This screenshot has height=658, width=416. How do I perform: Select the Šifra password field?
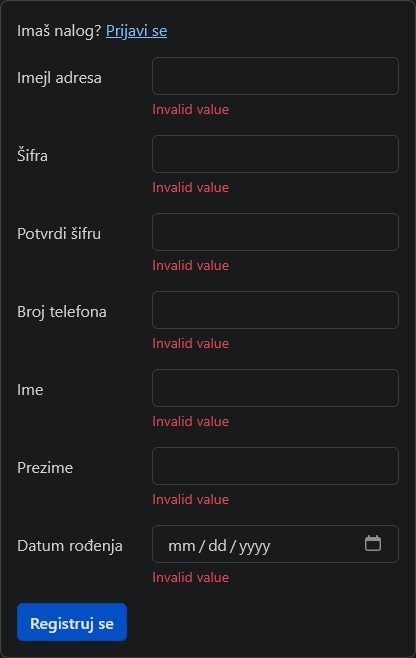(275, 154)
